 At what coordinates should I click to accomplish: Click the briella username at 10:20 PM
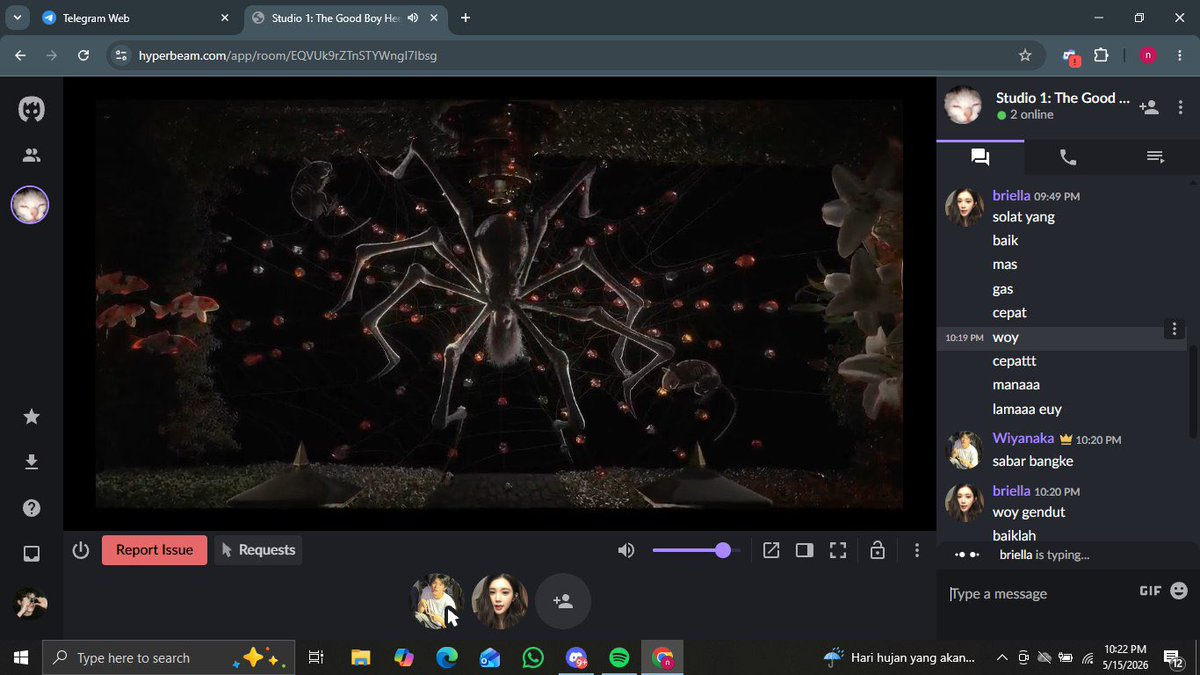click(x=1011, y=491)
